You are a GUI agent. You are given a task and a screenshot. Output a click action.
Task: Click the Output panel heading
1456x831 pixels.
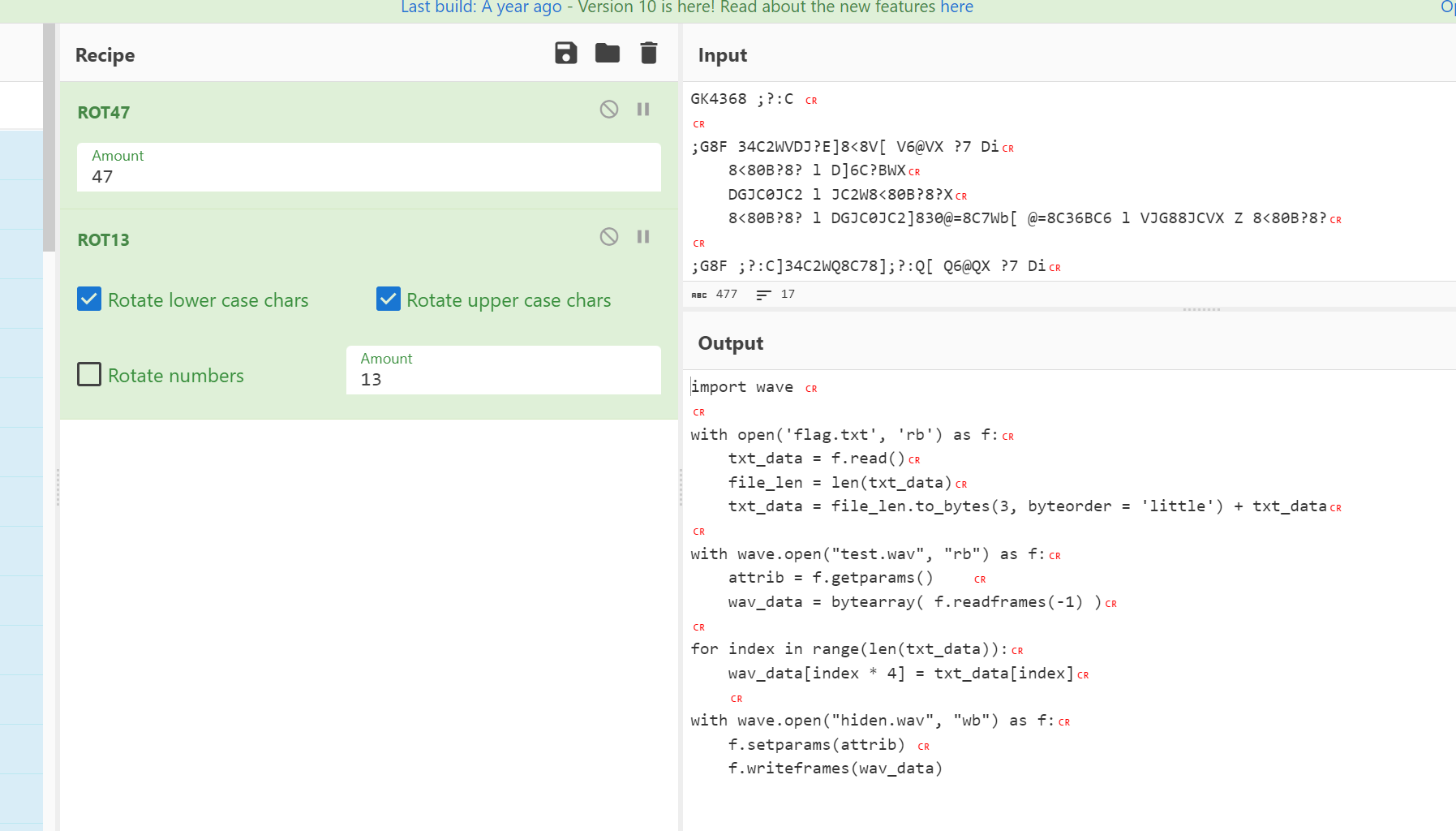(x=731, y=343)
